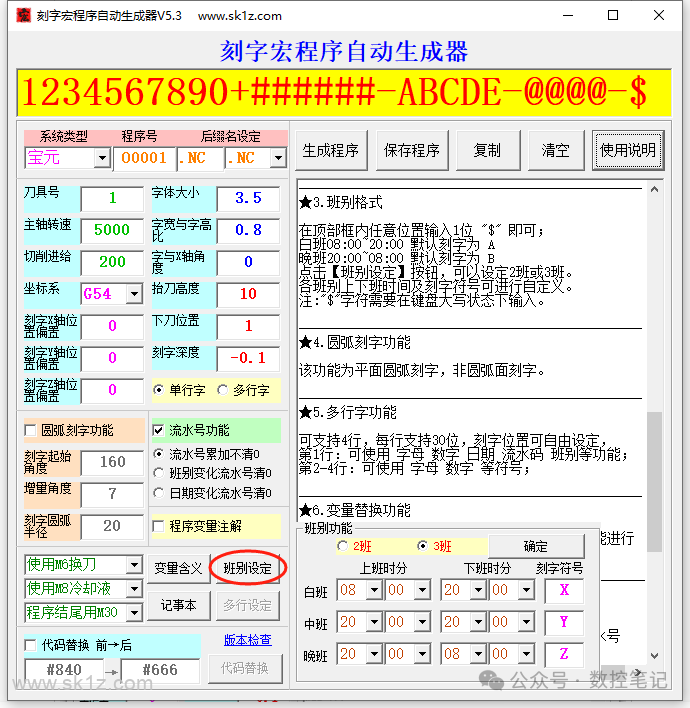Click the 刀具号 input field
The width and height of the screenshot is (690, 708).
pyautogui.click(x=112, y=198)
